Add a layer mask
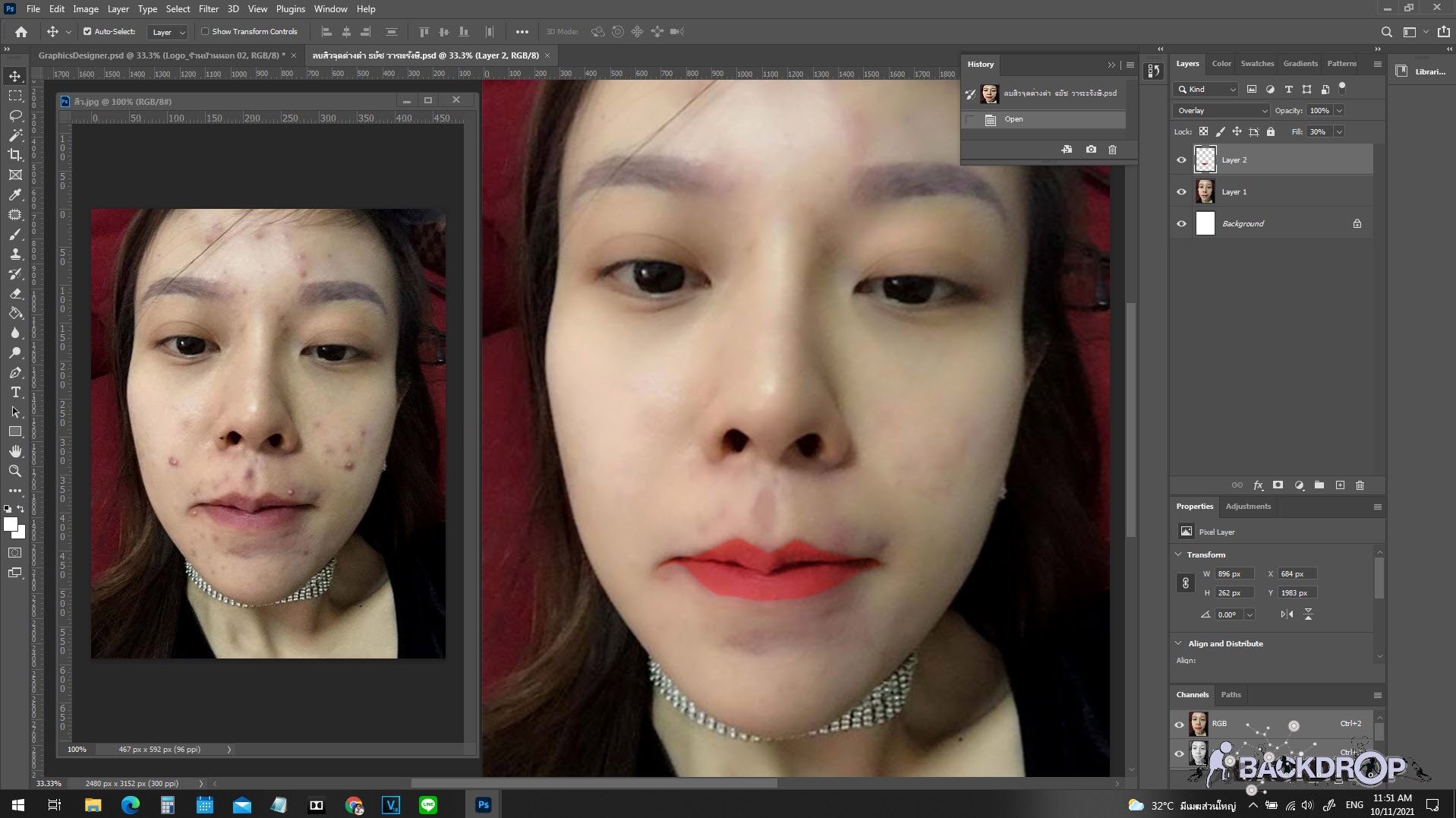 (x=1278, y=485)
